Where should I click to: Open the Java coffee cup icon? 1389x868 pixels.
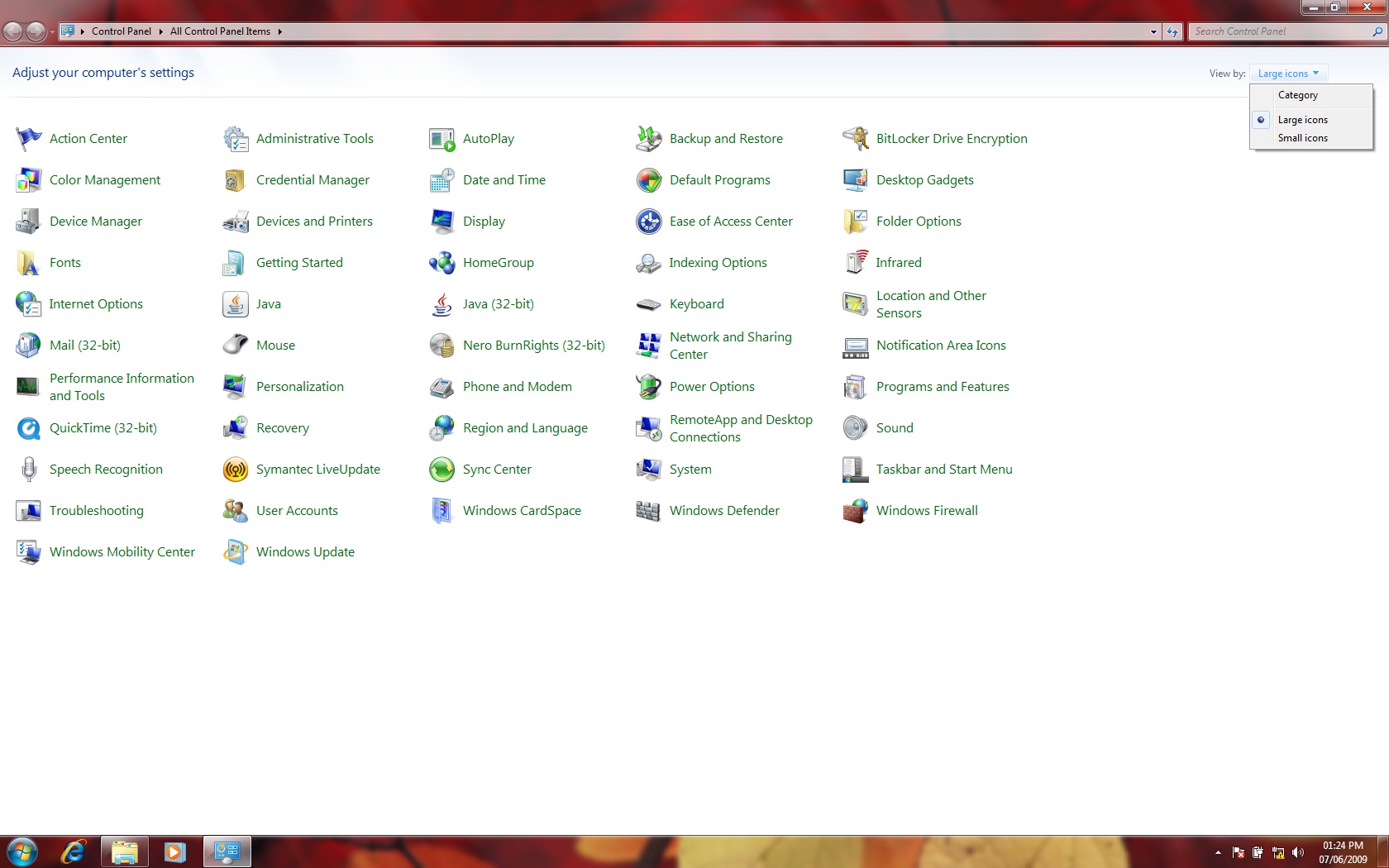(235, 304)
